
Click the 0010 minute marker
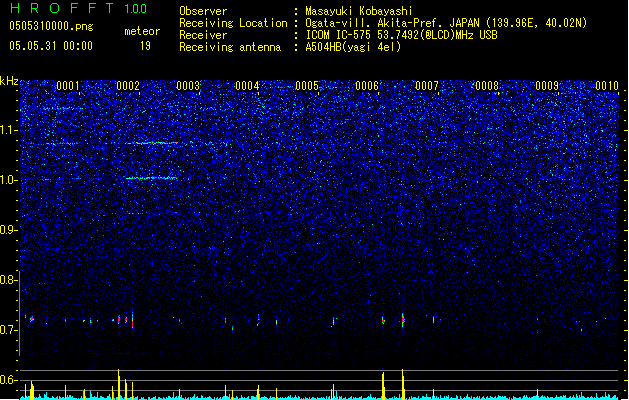[607, 86]
